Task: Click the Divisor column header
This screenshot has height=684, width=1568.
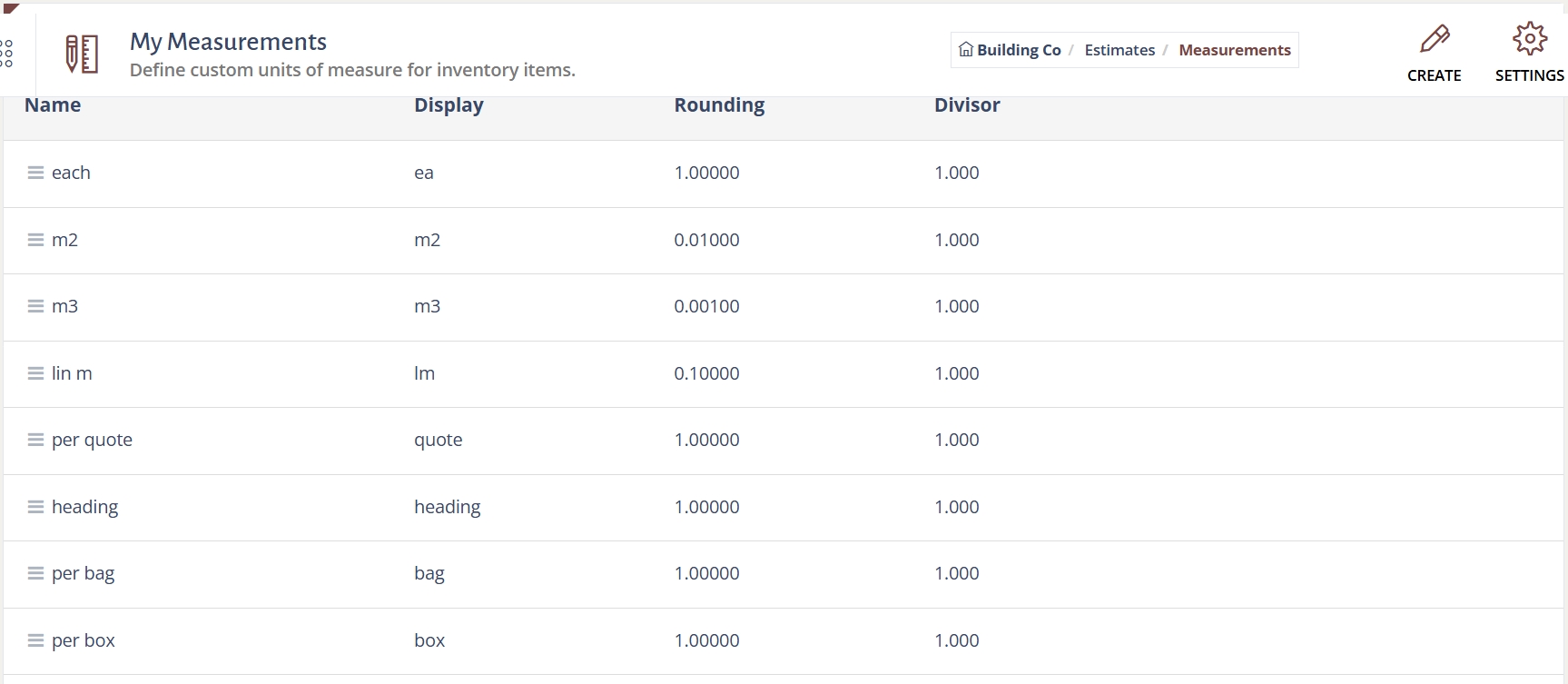Action: [x=967, y=105]
